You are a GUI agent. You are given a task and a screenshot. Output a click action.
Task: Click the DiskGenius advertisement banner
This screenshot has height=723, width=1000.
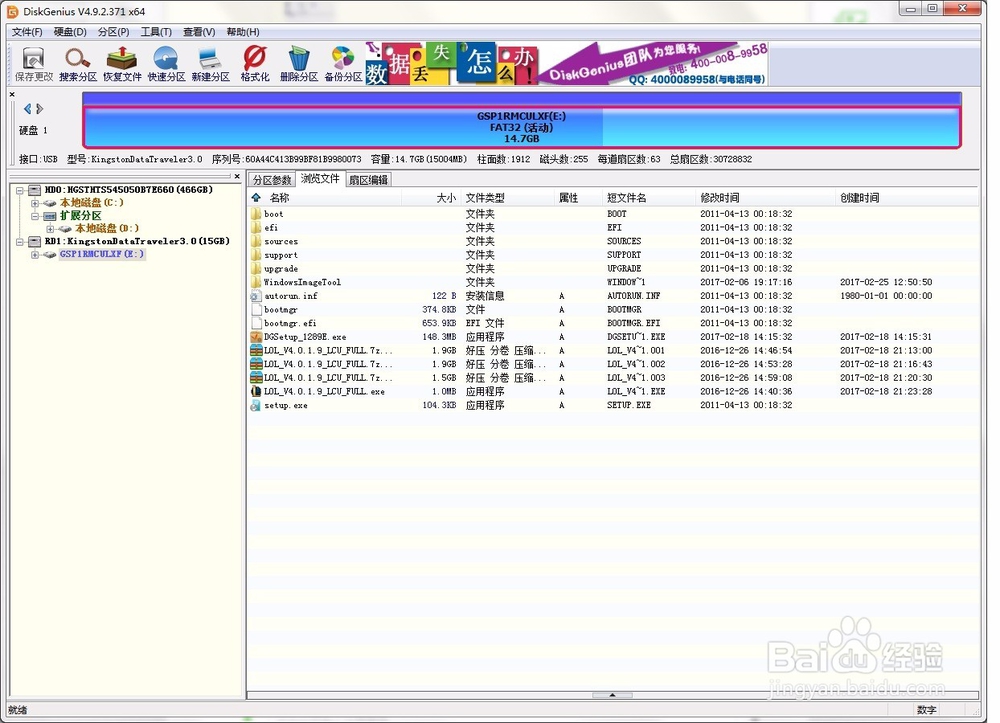tap(566, 64)
